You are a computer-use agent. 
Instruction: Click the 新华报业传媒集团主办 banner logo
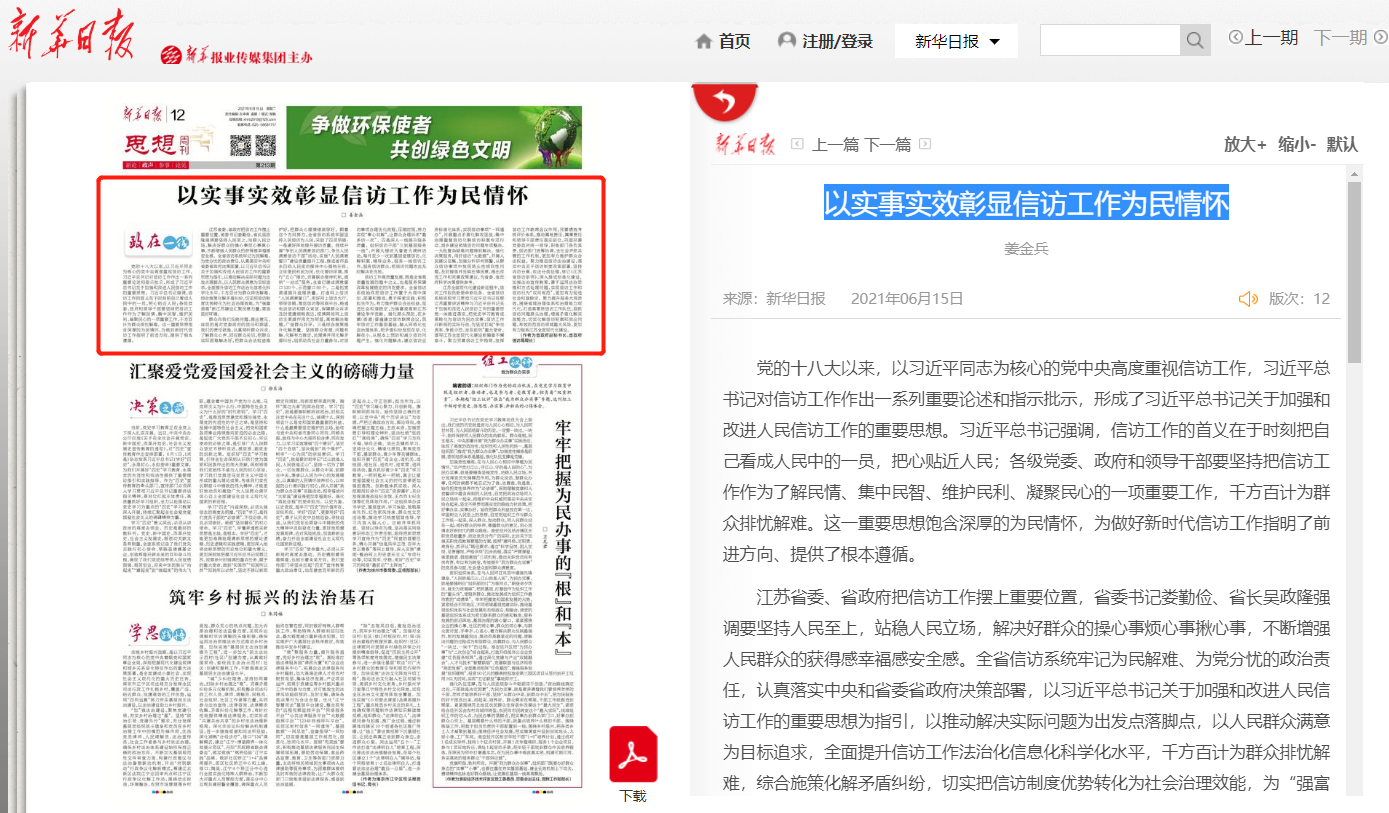[236, 56]
